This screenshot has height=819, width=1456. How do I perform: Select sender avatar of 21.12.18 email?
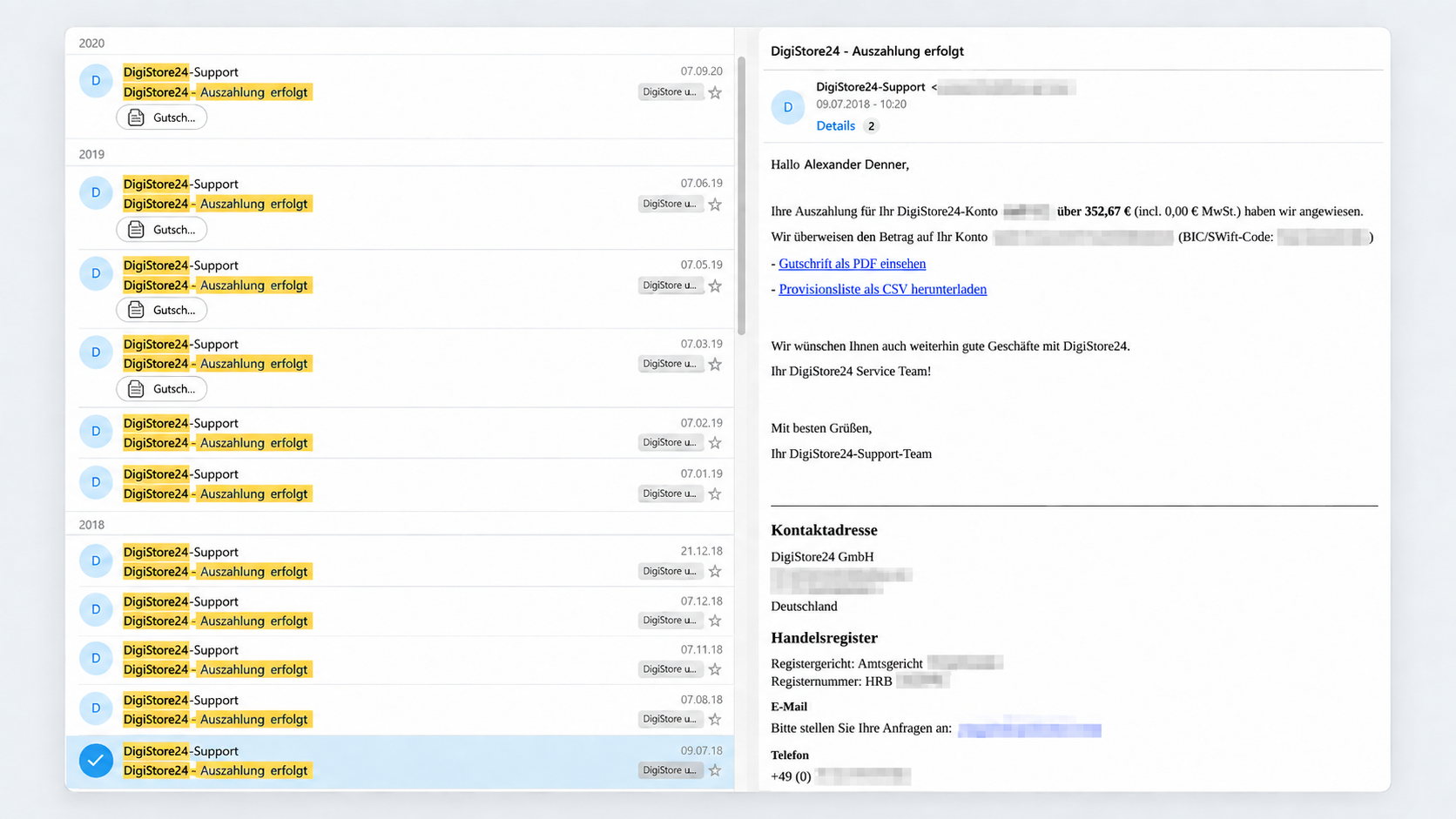(96, 561)
